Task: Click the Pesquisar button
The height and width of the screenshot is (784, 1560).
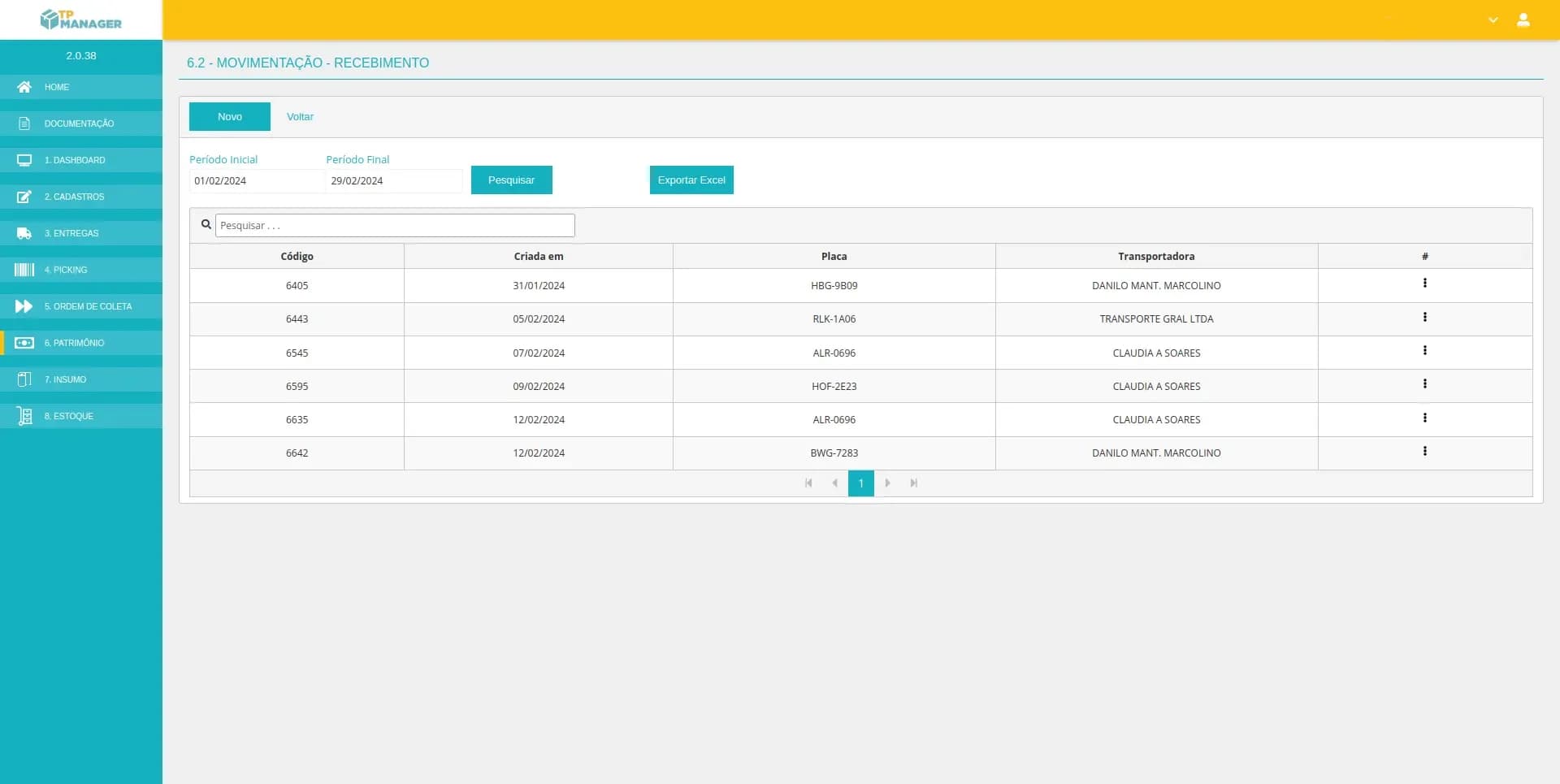Action: point(512,180)
